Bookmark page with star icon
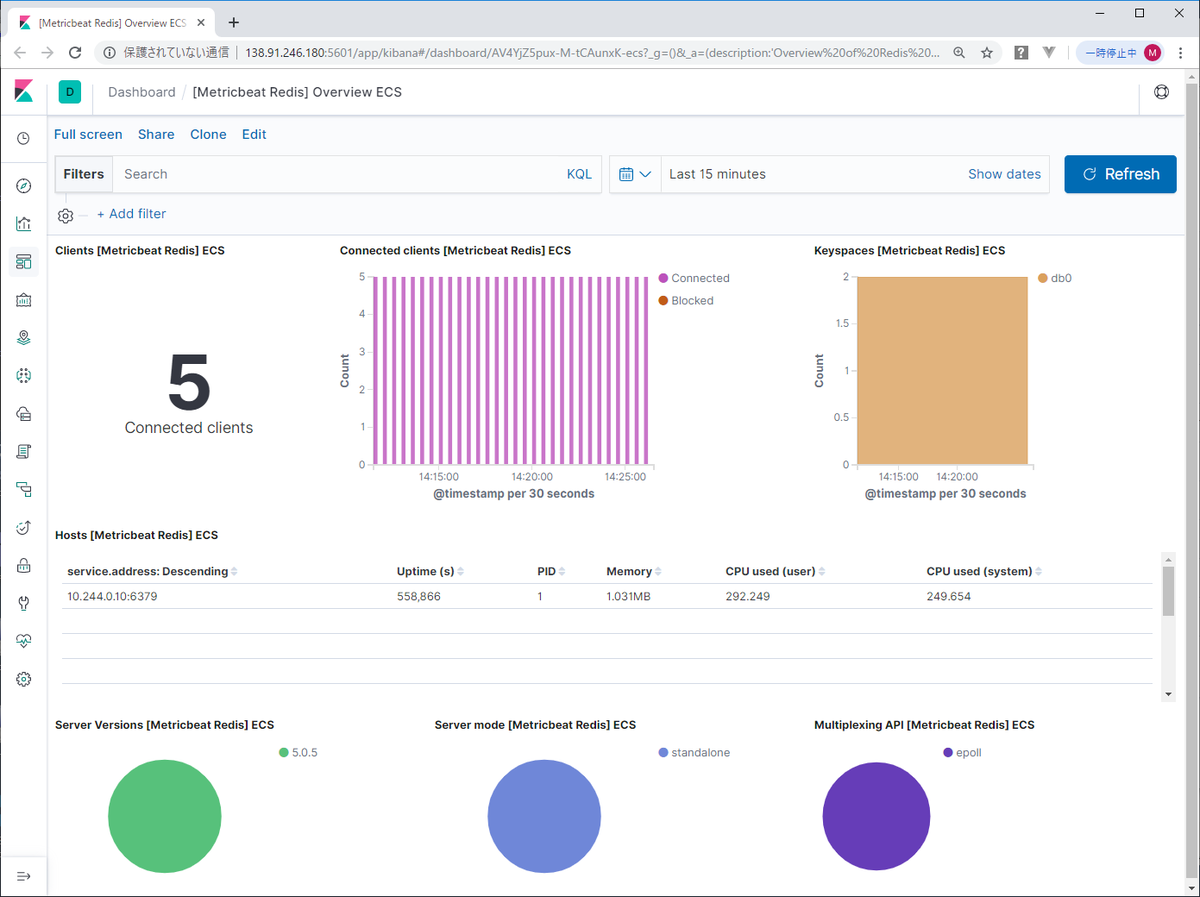Image resolution: width=1200 pixels, height=897 pixels. pyautogui.click(x=987, y=53)
